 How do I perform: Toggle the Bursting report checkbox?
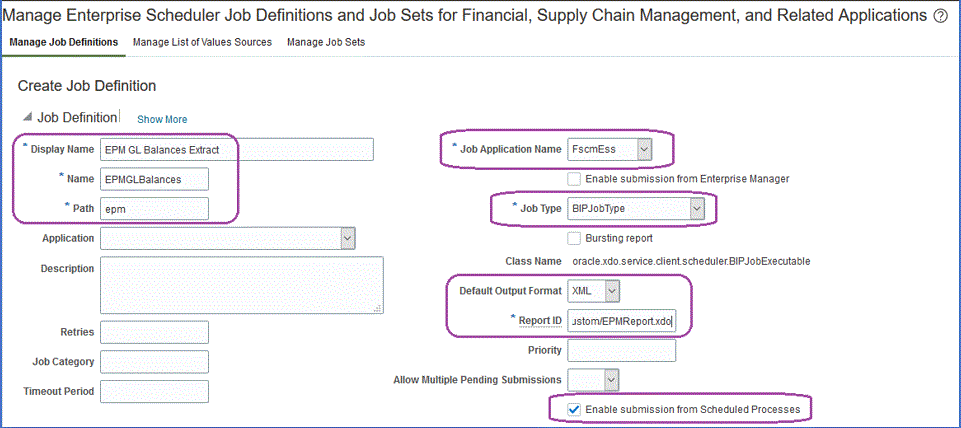[574, 238]
